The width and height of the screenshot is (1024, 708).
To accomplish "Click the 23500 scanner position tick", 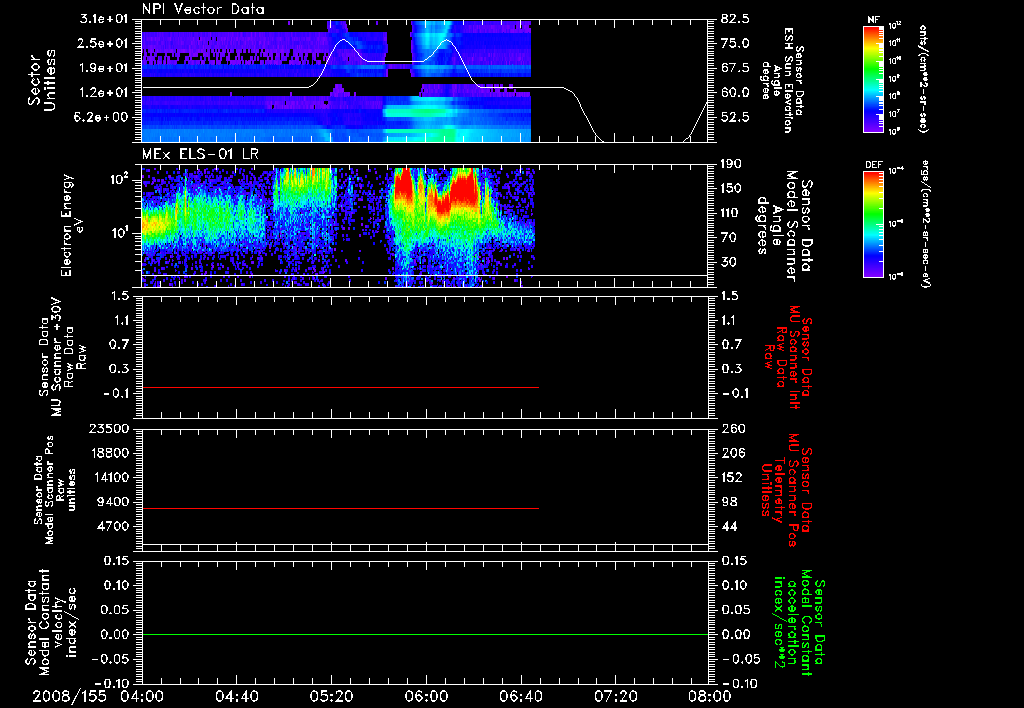I will click(110, 429).
